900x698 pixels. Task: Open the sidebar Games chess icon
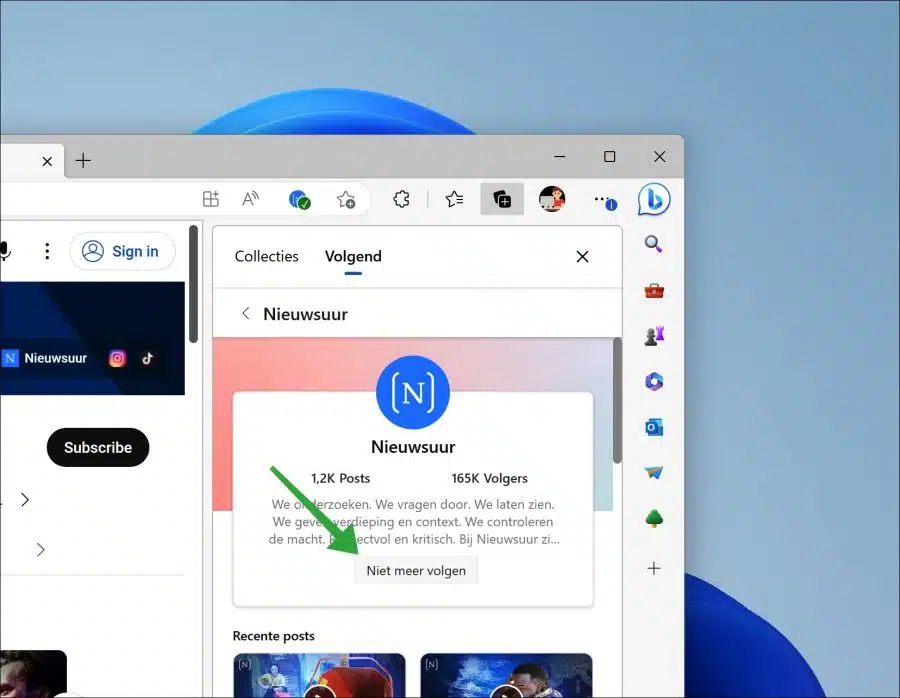point(654,336)
